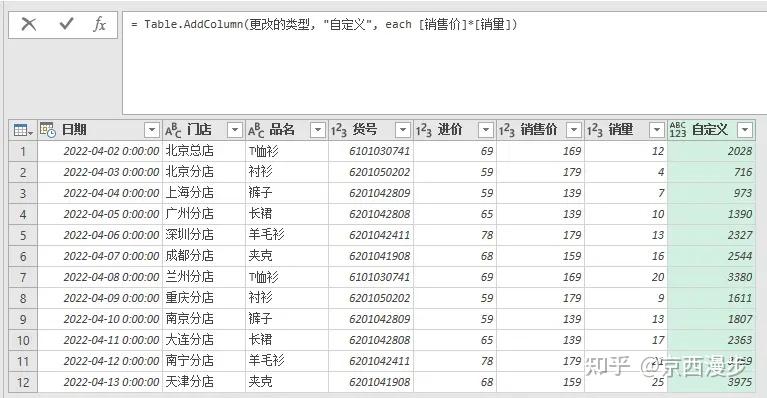Open filter dropdown for 品名 column
Image resolution: width=767 pixels, height=398 pixels.
[318, 130]
